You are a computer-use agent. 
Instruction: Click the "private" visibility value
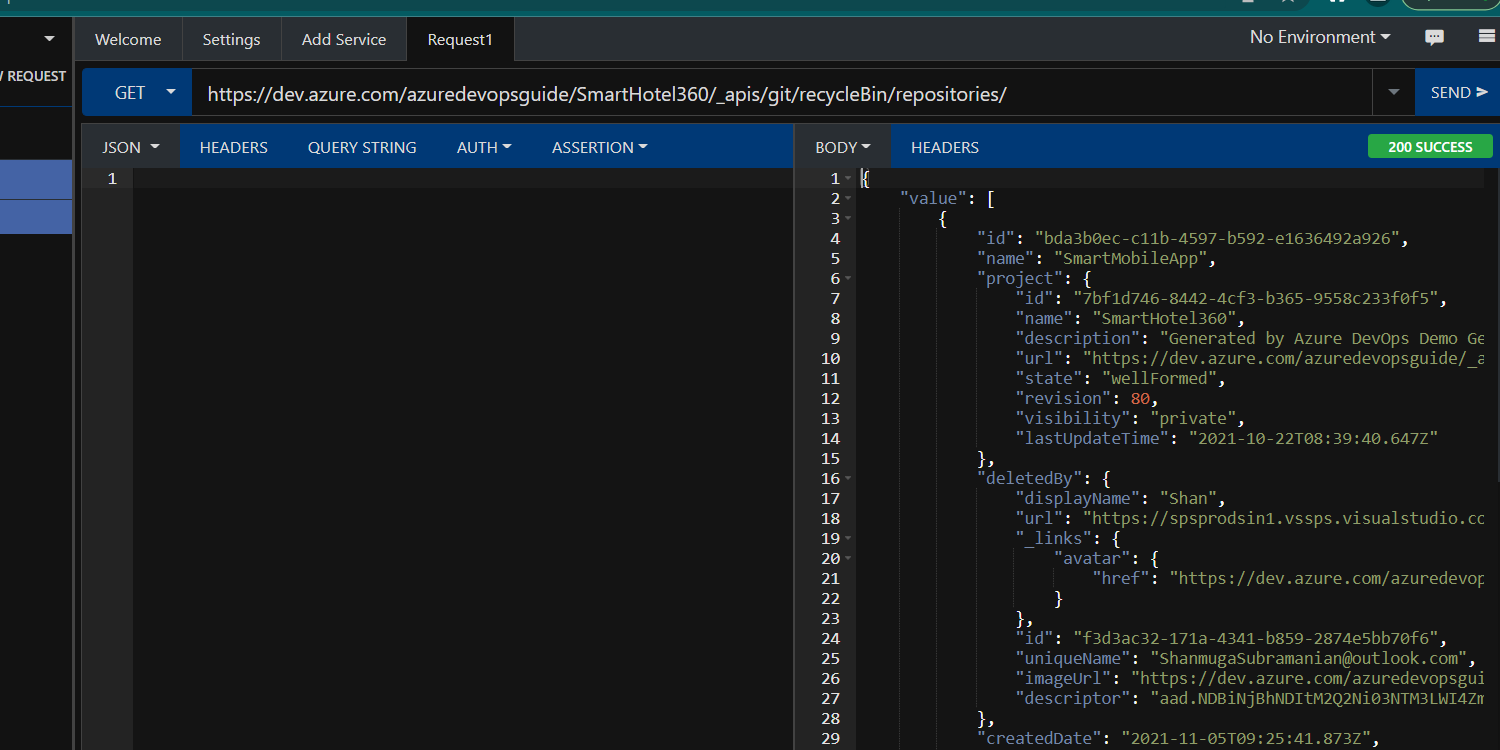point(1193,418)
